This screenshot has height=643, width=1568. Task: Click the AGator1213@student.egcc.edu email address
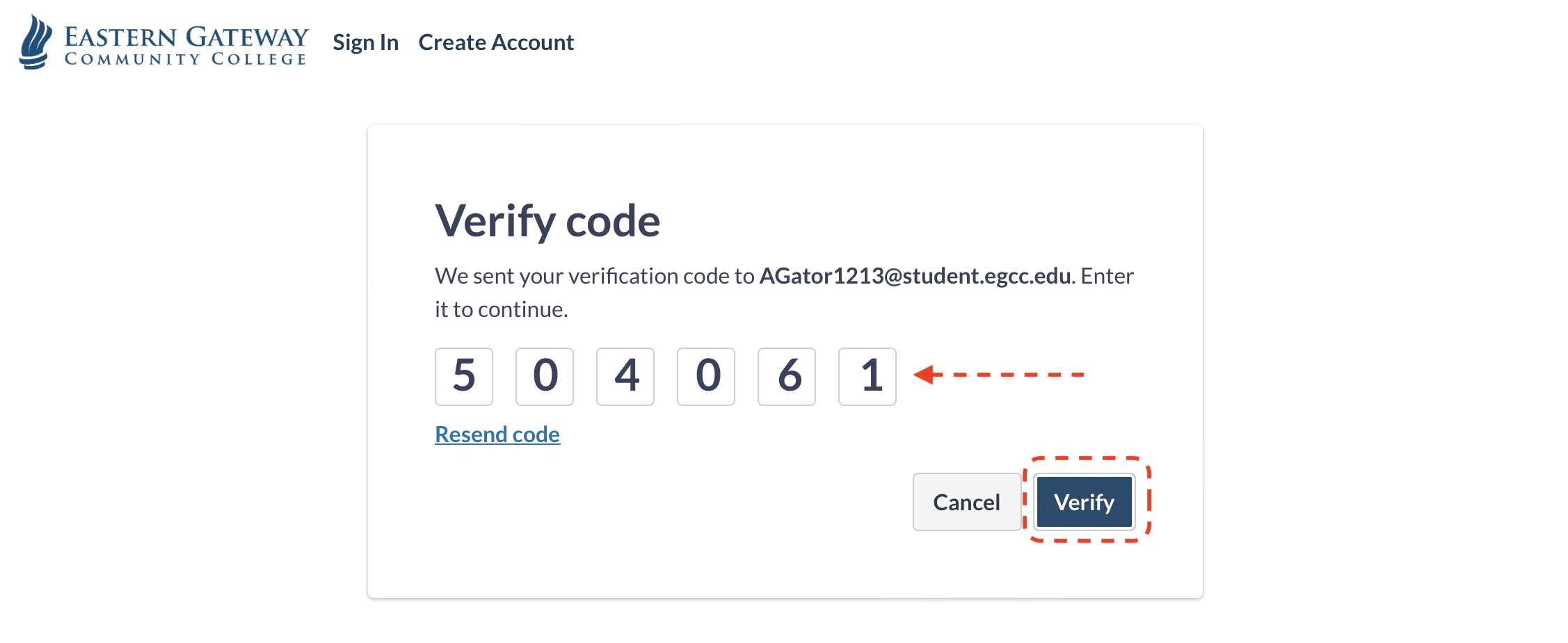click(915, 276)
